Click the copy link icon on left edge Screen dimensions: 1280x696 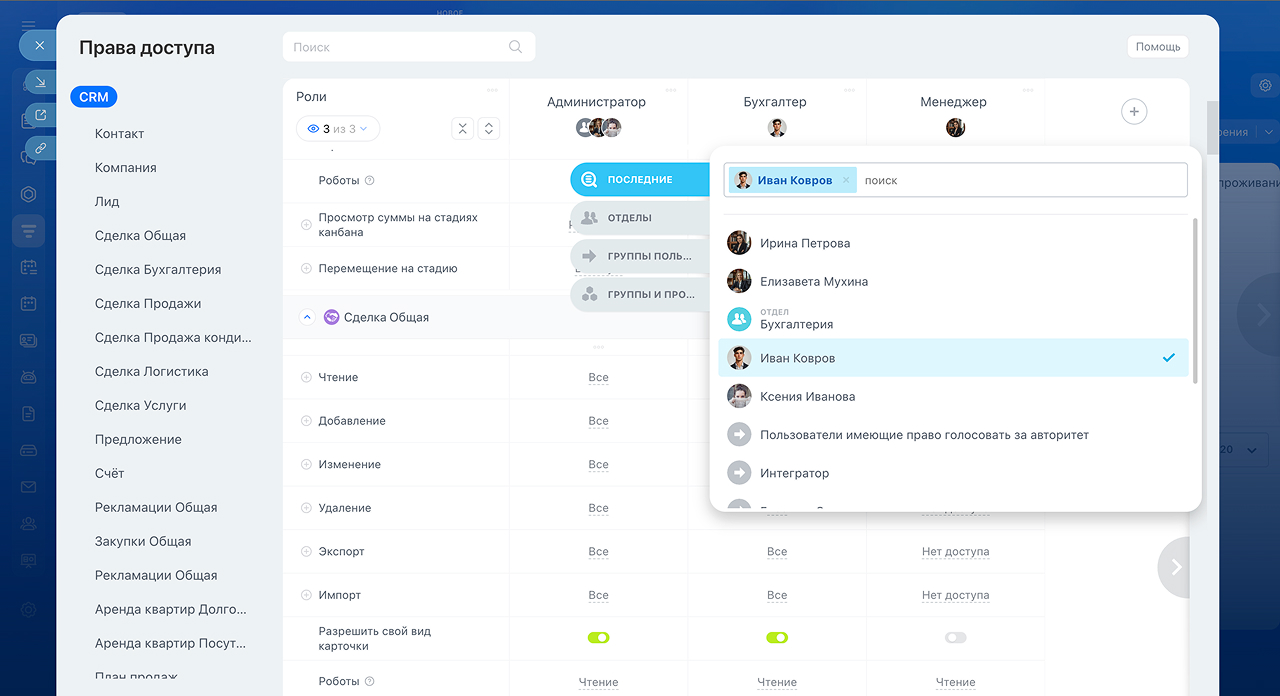pos(40,148)
